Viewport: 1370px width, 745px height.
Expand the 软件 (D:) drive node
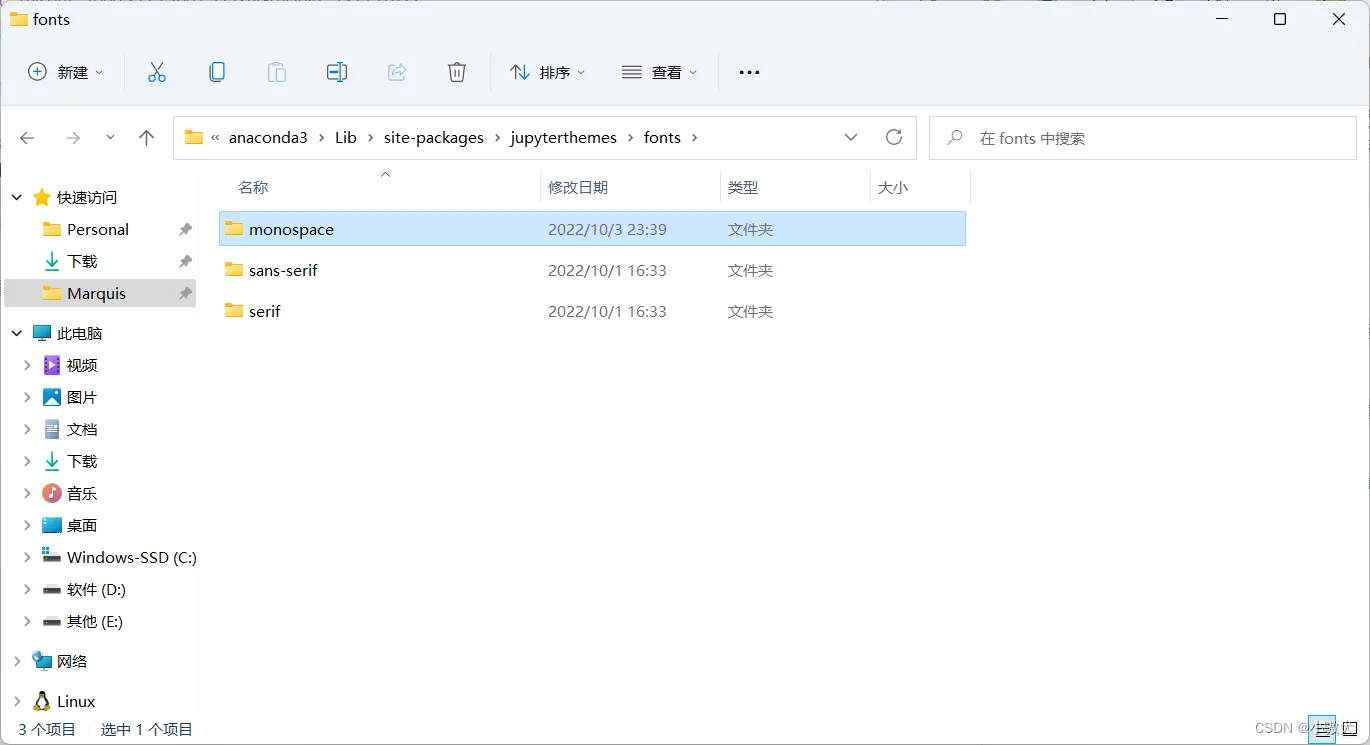tap(28, 589)
